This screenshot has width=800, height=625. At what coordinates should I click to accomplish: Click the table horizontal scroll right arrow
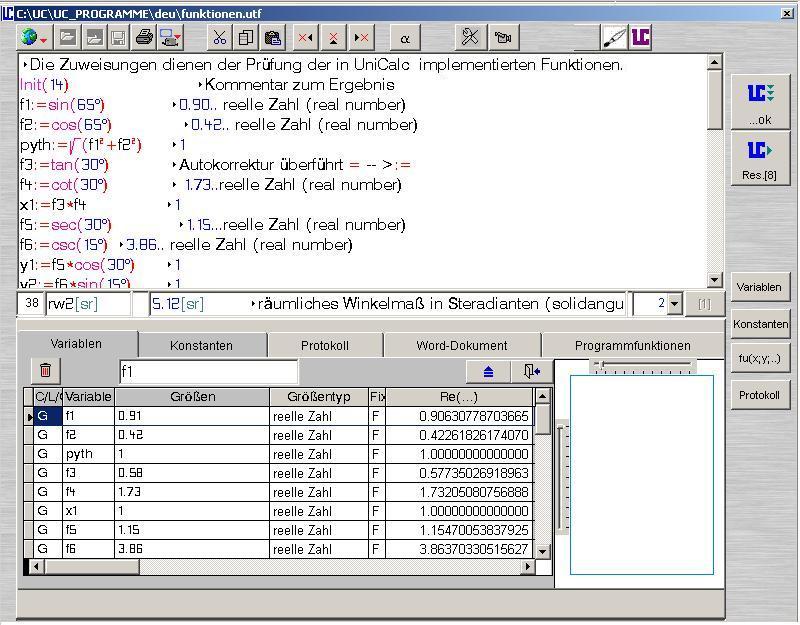(528, 566)
